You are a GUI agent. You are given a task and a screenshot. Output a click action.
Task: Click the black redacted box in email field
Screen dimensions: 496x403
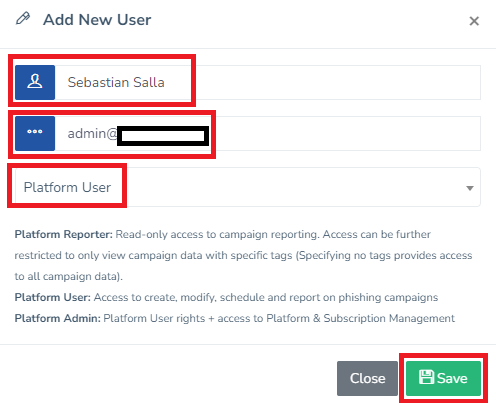pyautogui.click(x=163, y=136)
